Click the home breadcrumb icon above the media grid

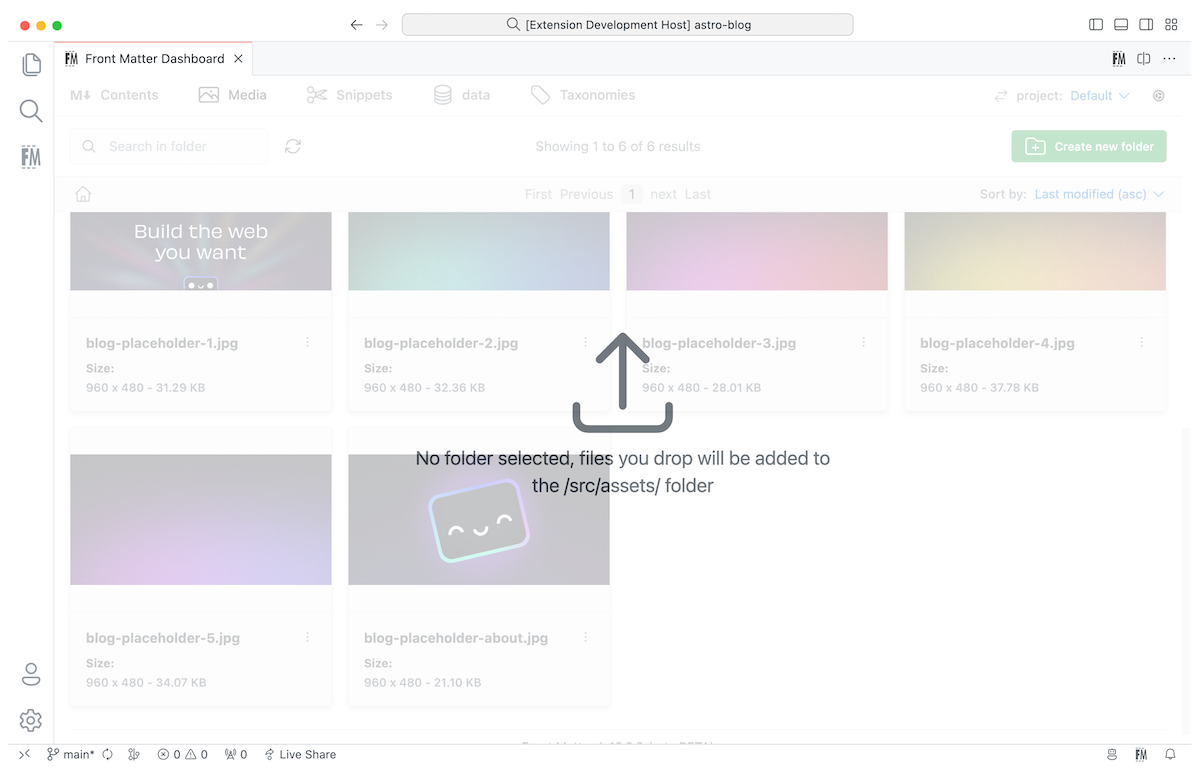click(83, 193)
